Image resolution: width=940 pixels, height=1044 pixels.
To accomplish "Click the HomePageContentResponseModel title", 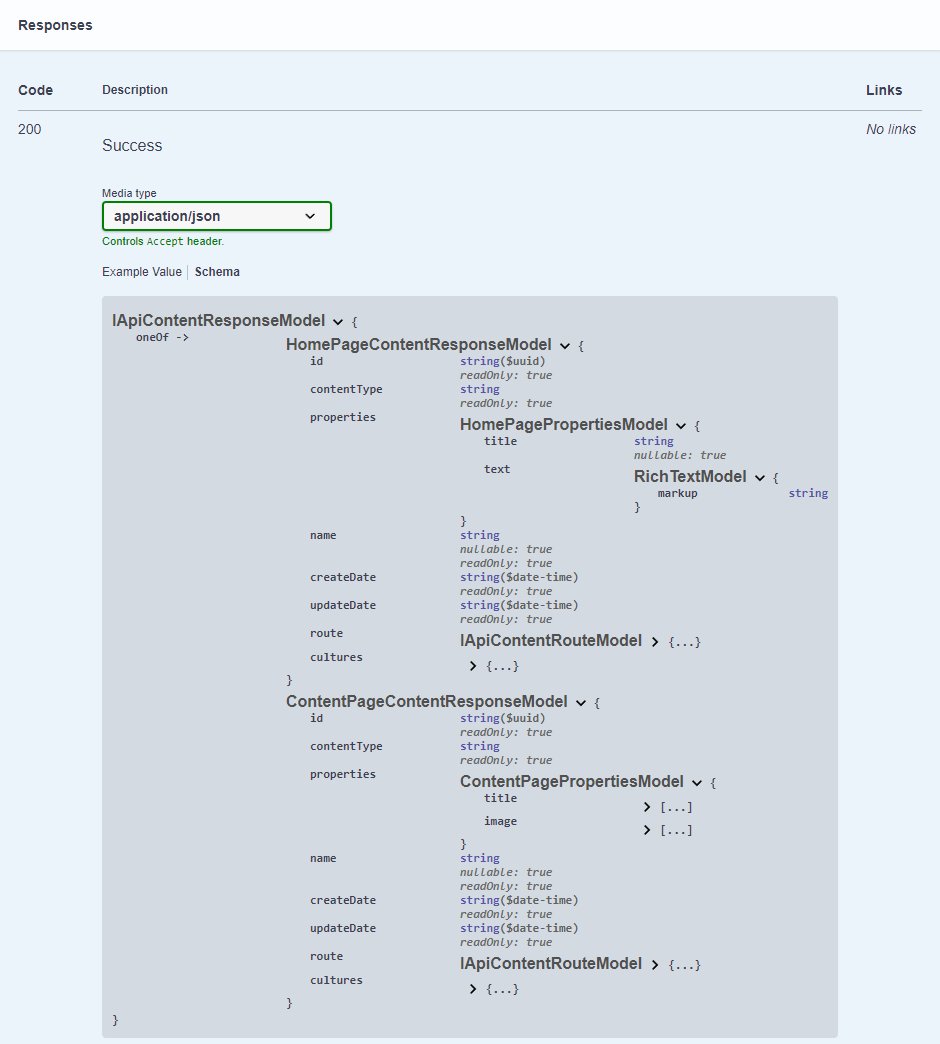I will point(419,345).
